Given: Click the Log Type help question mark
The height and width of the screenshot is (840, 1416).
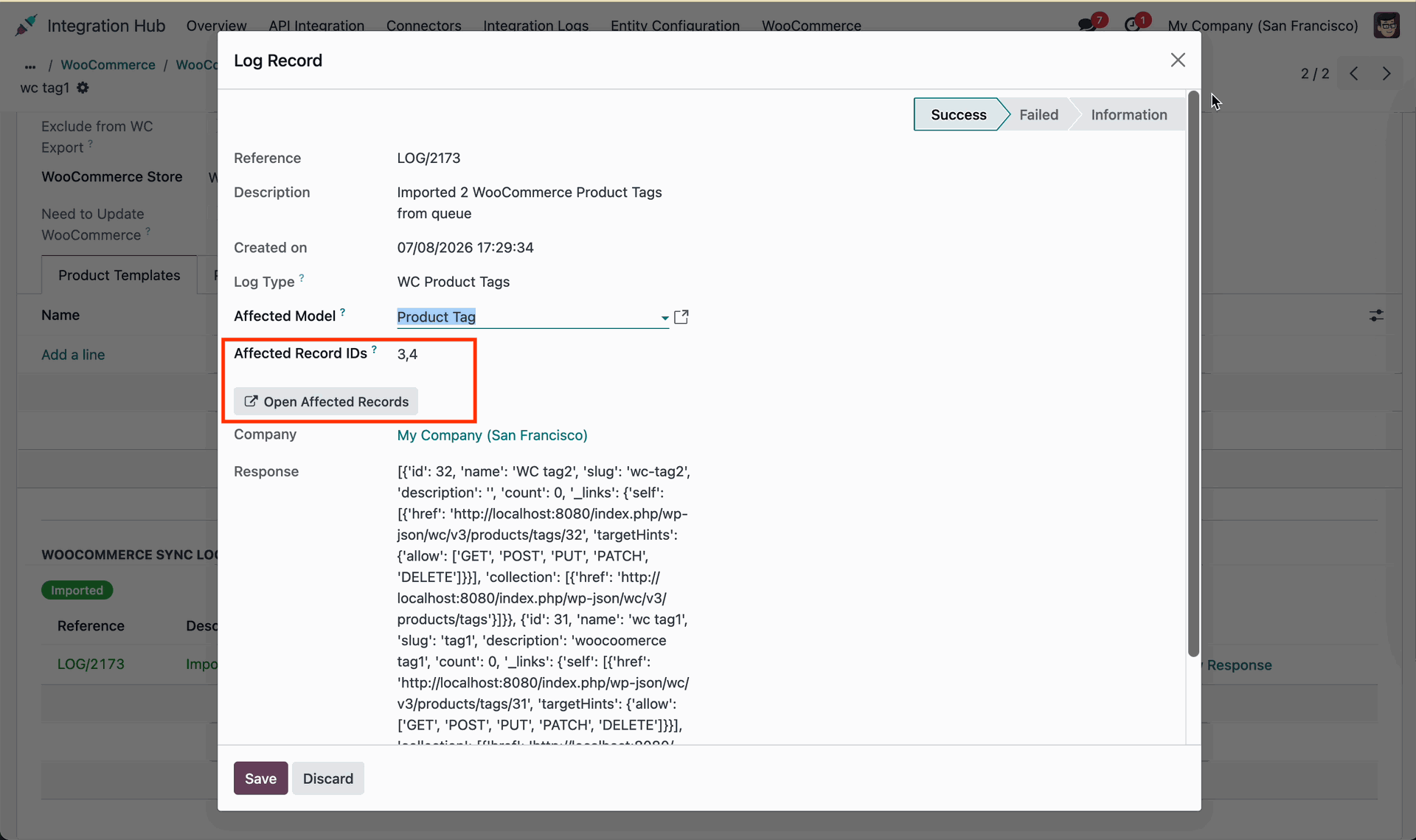Looking at the screenshot, I should tap(301, 278).
